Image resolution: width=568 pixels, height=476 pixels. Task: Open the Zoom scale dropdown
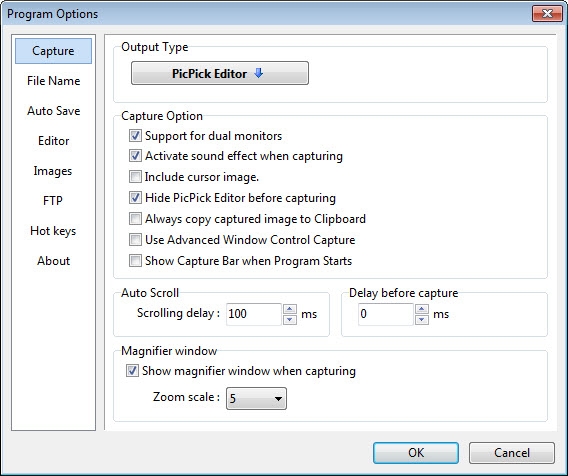[x=256, y=398]
